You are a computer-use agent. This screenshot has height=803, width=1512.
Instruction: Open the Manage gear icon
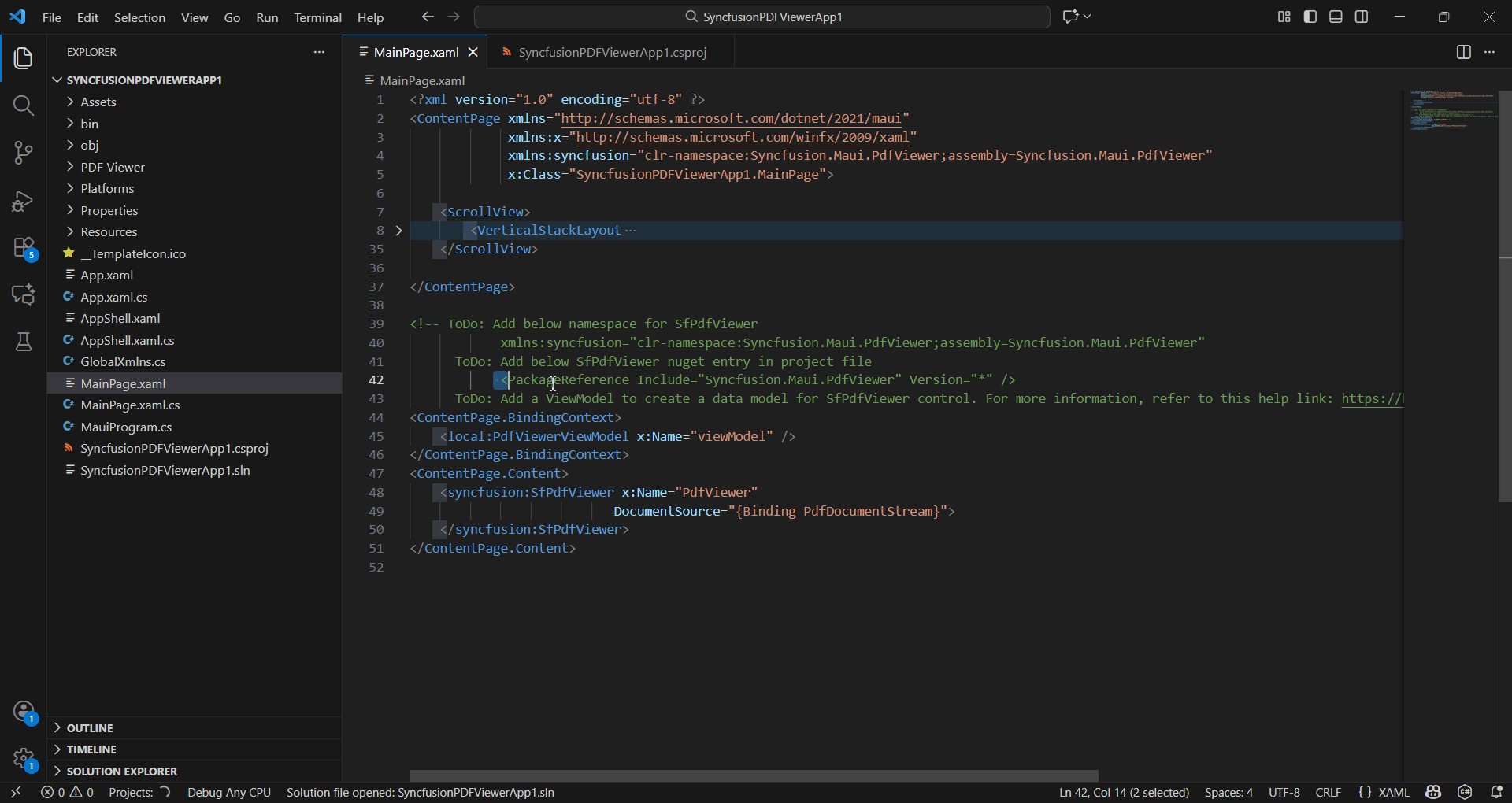(x=24, y=760)
